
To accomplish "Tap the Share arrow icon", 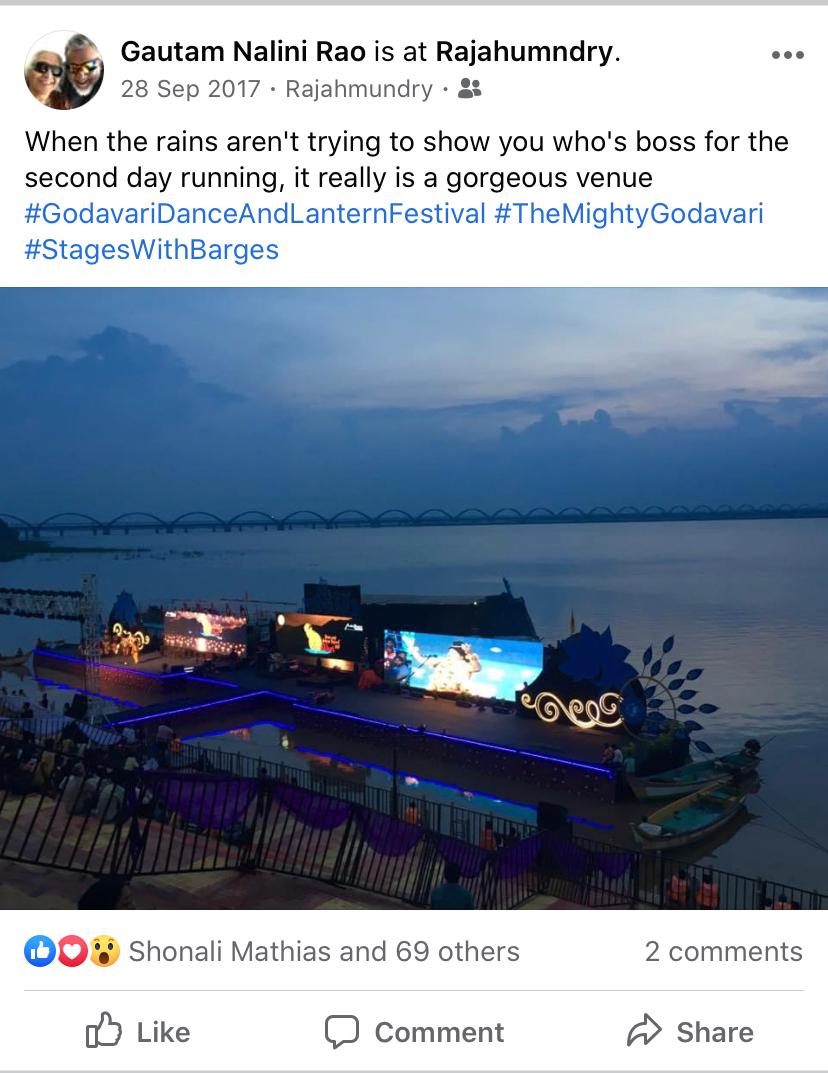I will (643, 1031).
